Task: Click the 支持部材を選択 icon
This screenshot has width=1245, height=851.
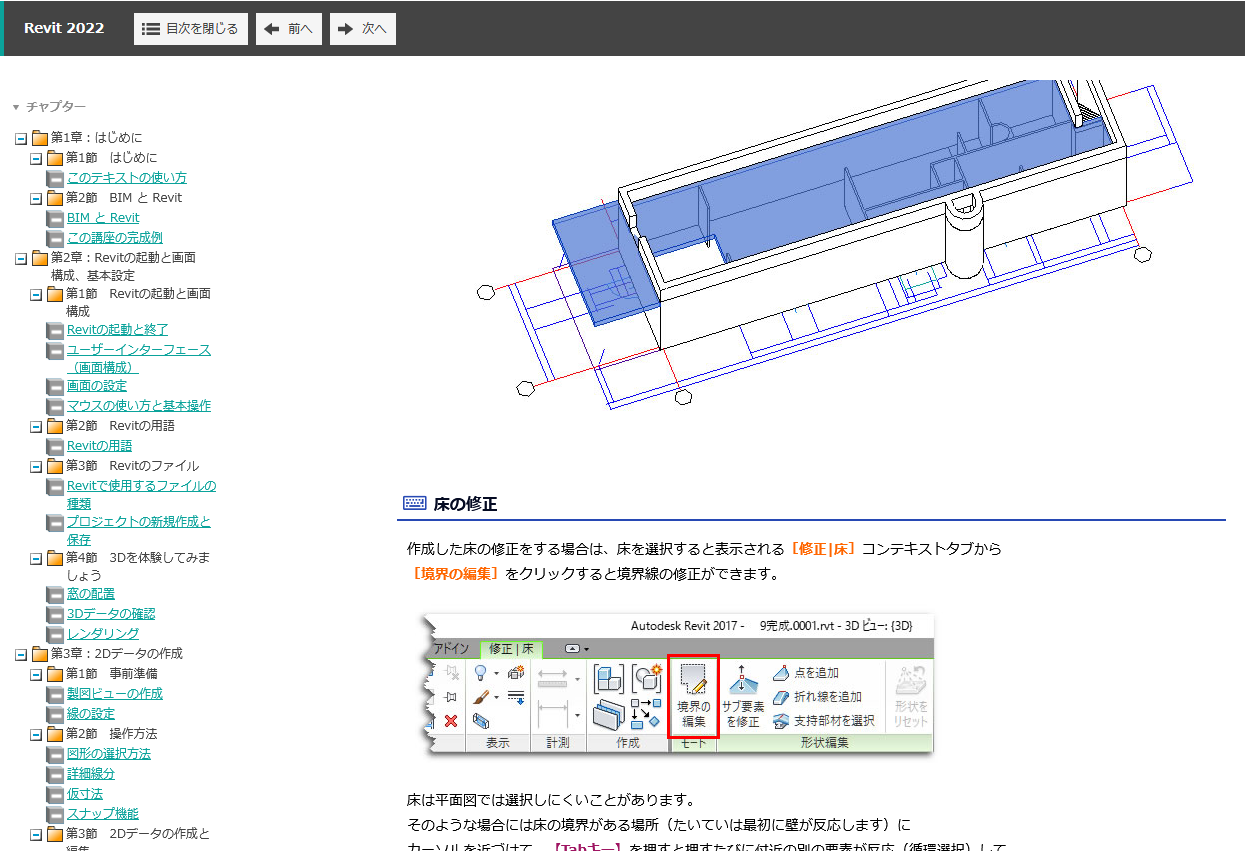Action: (x=782, y=720)
